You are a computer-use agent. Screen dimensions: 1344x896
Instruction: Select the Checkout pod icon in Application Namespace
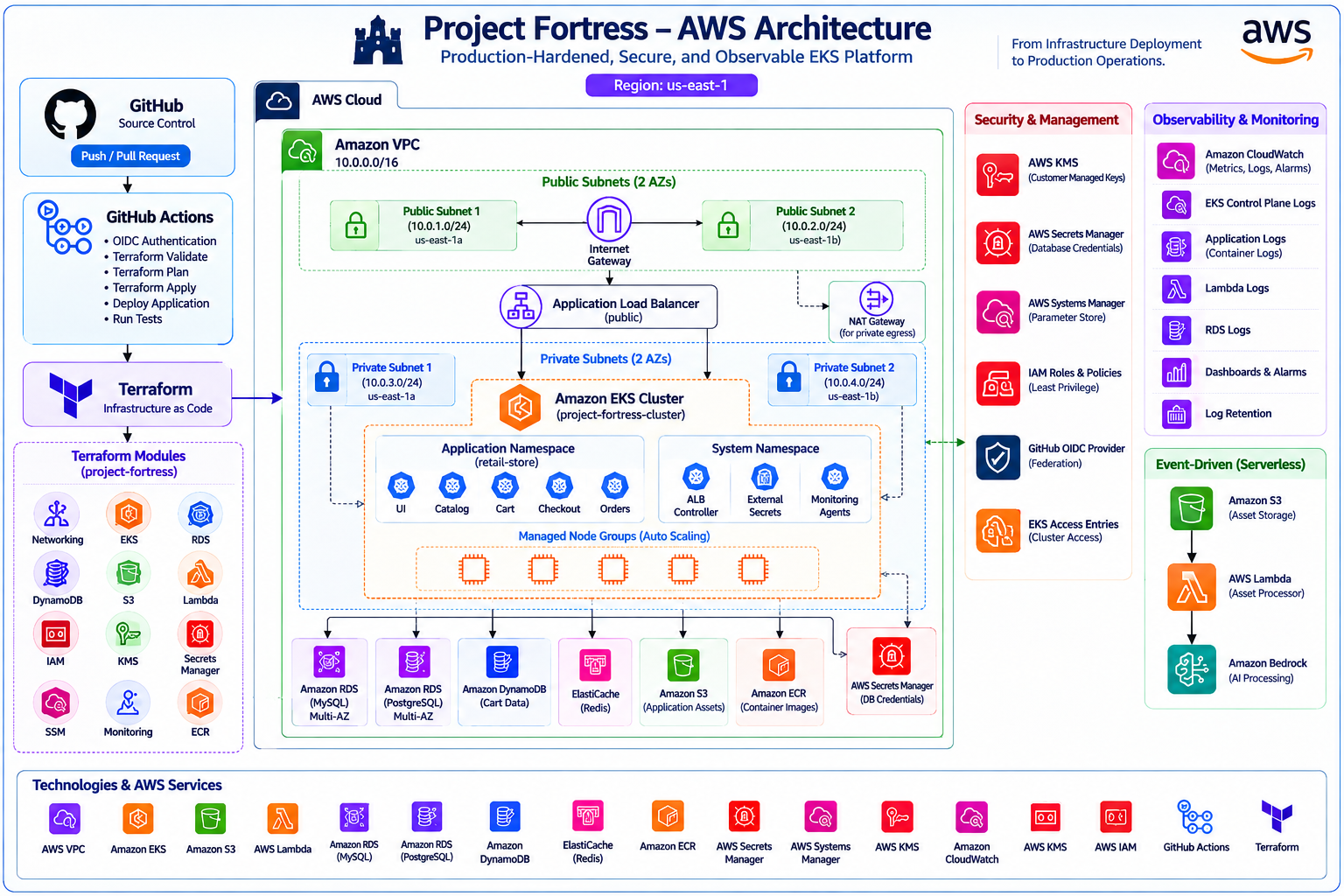559,486
